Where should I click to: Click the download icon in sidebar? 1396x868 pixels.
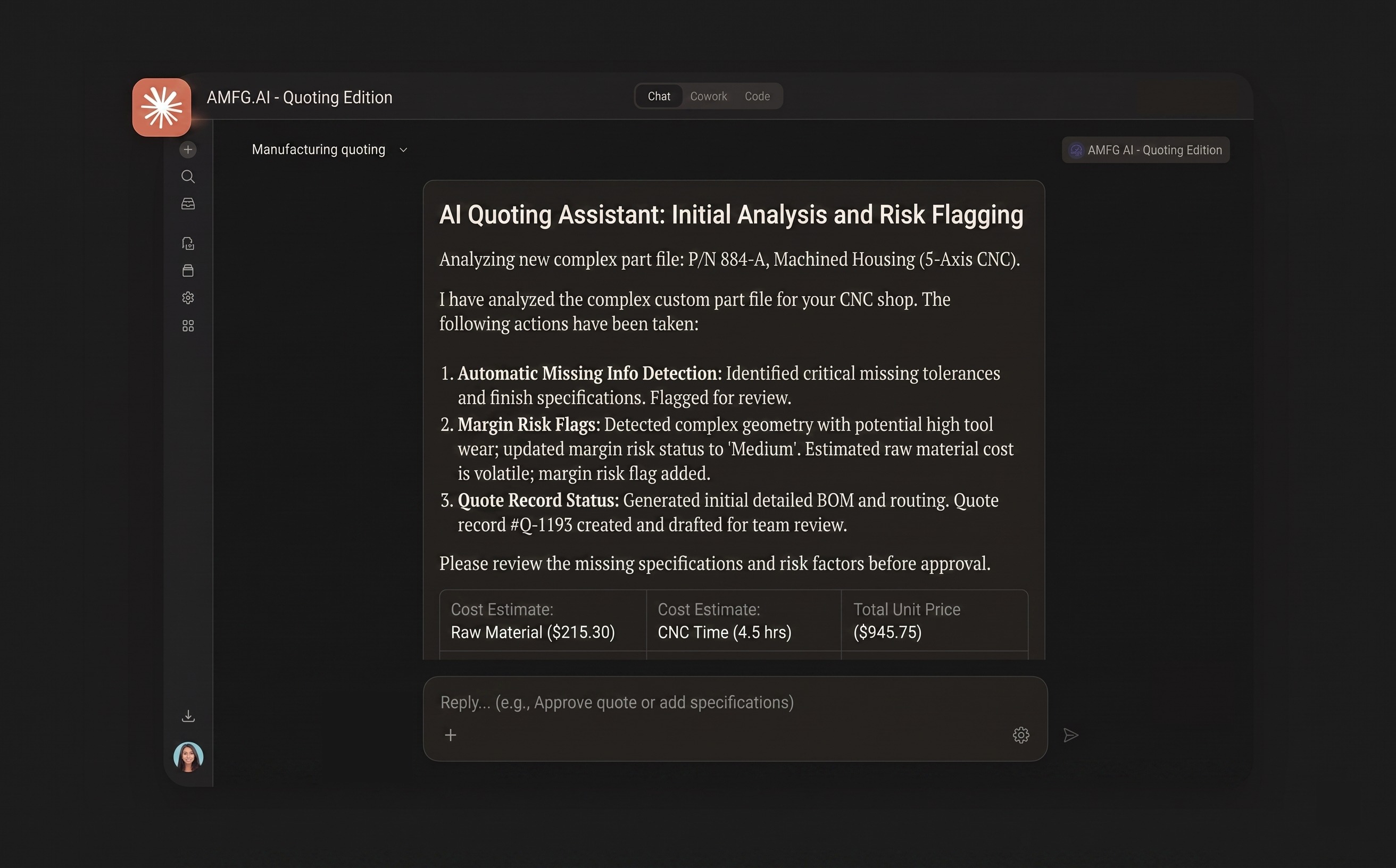[x=188, y=716]
